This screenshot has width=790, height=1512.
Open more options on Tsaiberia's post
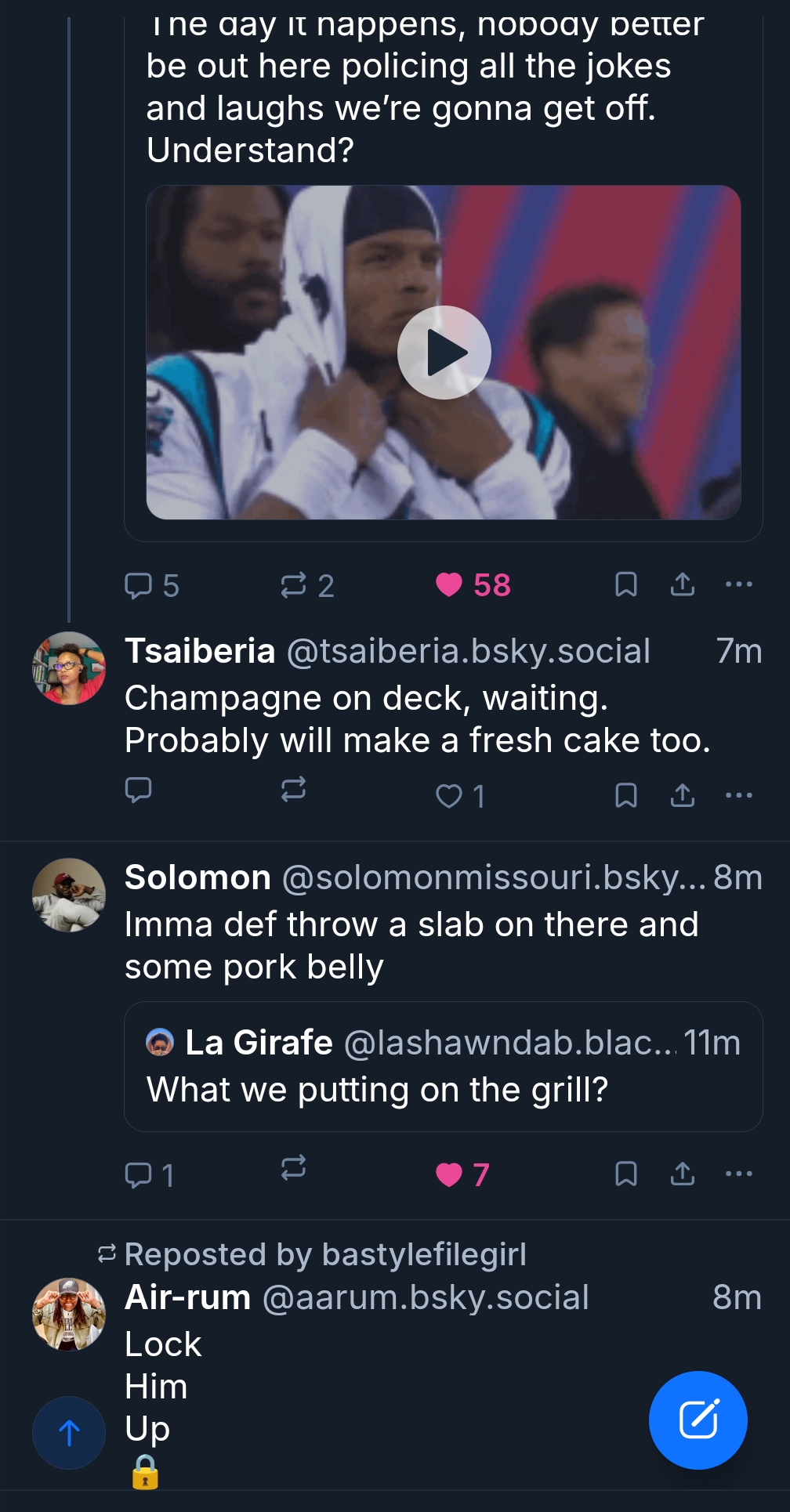[x=739, y=795]
